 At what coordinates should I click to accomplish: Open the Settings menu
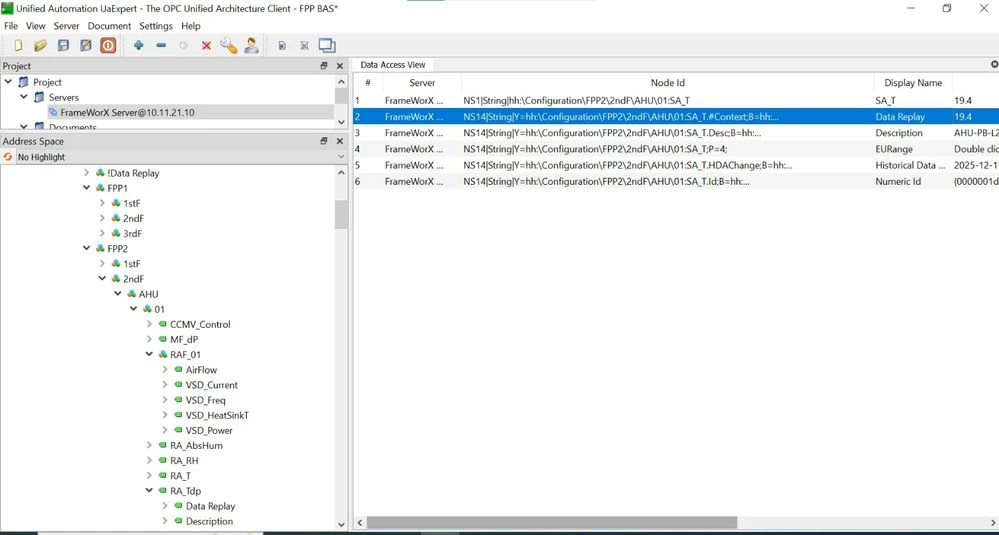coord(156,26)
